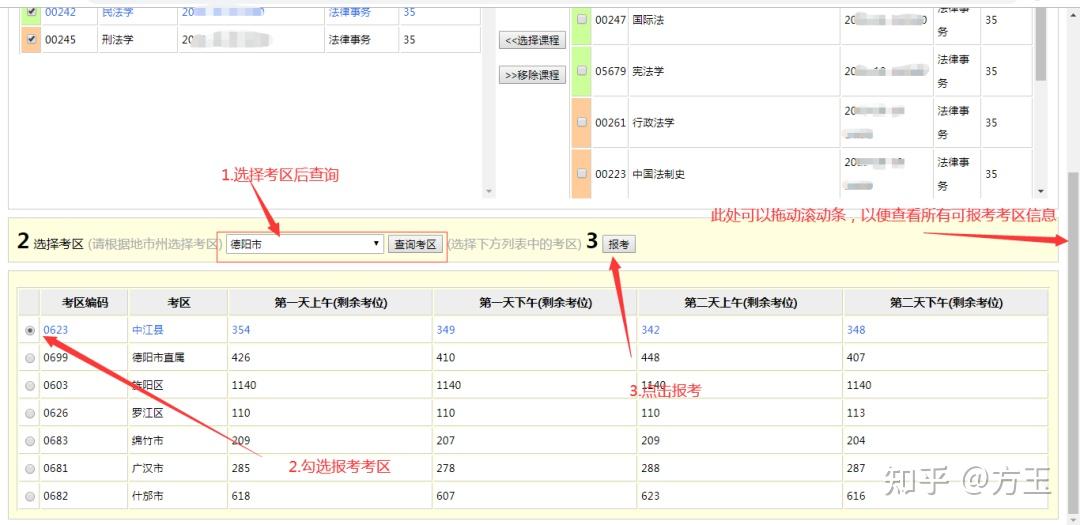This screenshot has height=525, width=1080.
Task: Click the 宪法学 course name
Action: [x=648, y=71]
